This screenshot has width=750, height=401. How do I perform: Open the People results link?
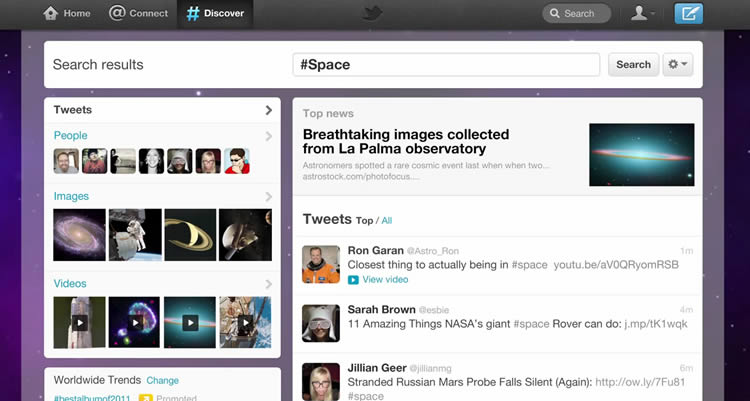click(x=70, y=135)
